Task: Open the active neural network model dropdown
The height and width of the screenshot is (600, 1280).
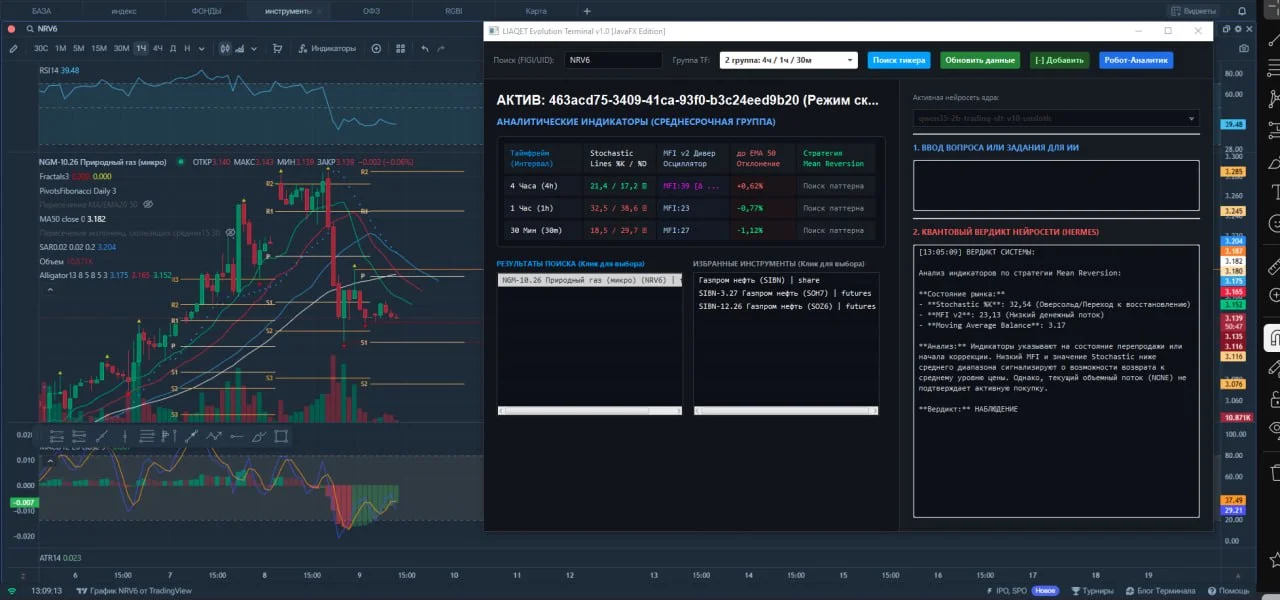Action: [x=1056, y=118]
